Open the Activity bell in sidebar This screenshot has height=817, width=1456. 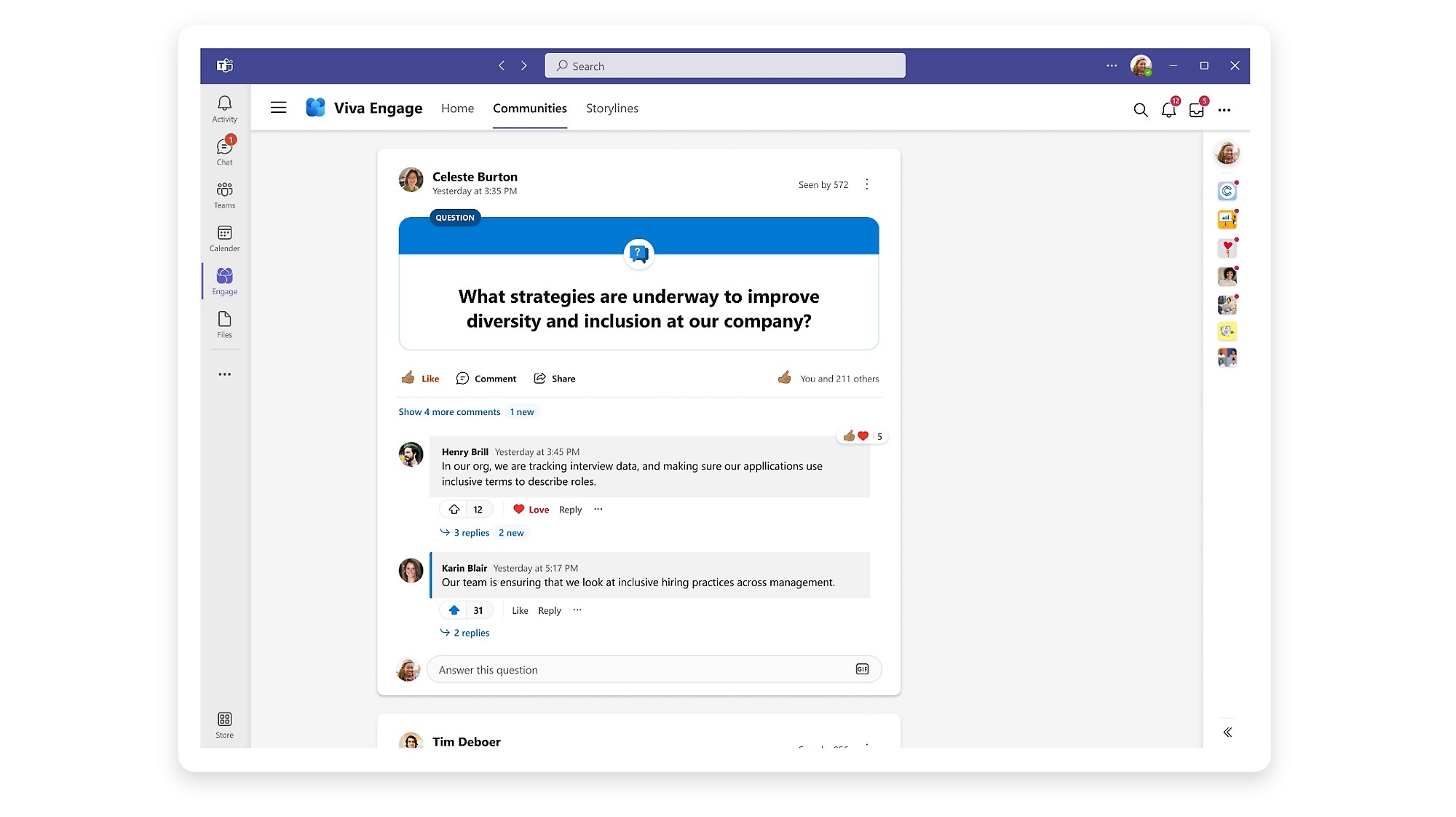click(224, 108)
